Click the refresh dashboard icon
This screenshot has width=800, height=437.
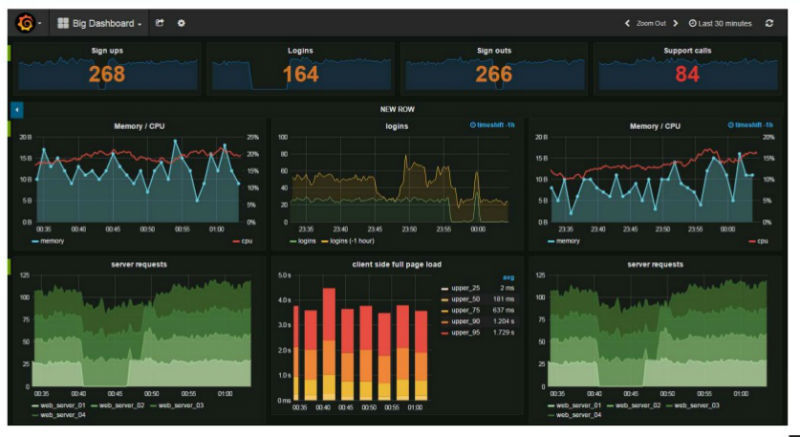[769, 23]
